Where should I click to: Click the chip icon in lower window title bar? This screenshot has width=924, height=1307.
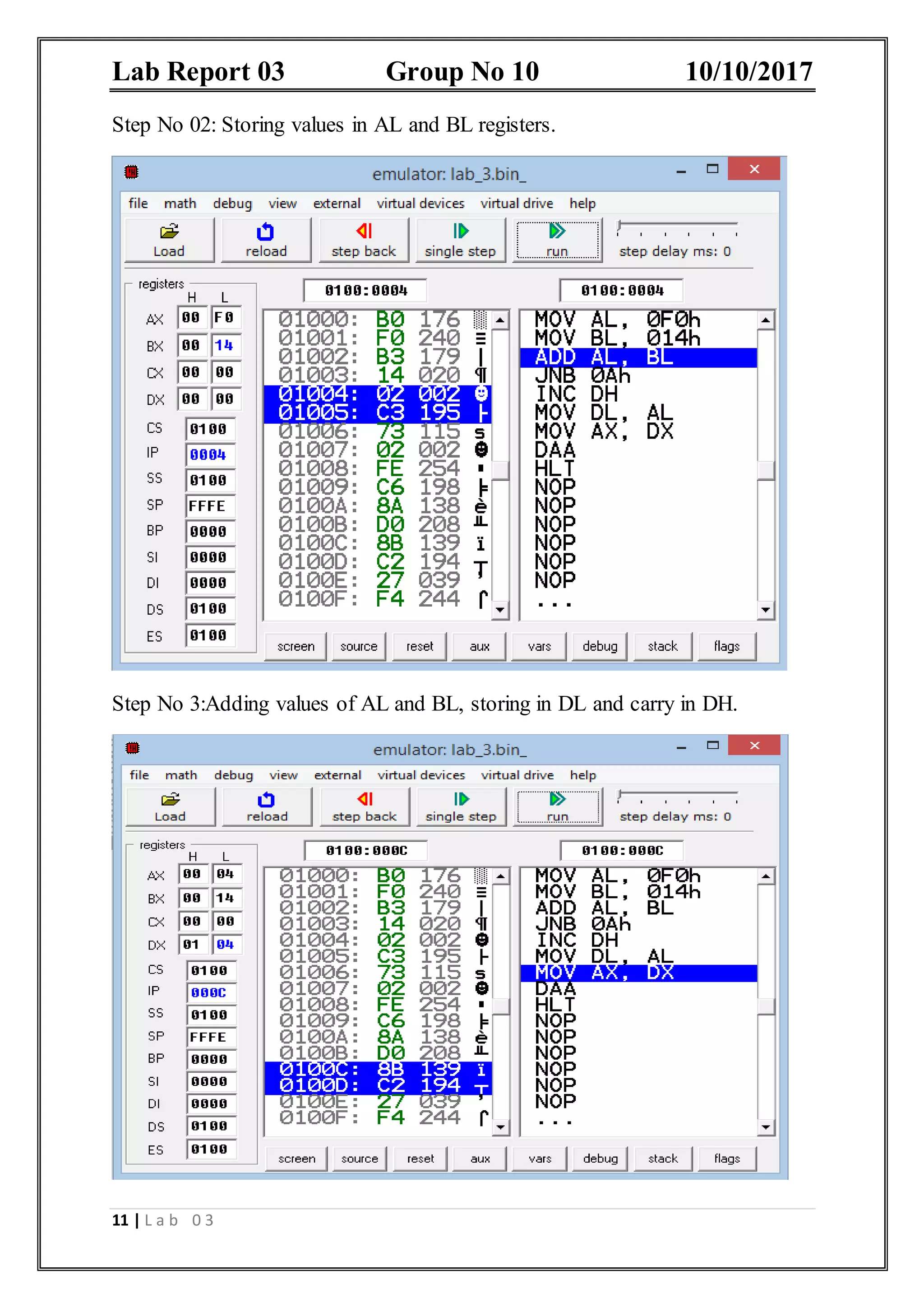[133, 747]
